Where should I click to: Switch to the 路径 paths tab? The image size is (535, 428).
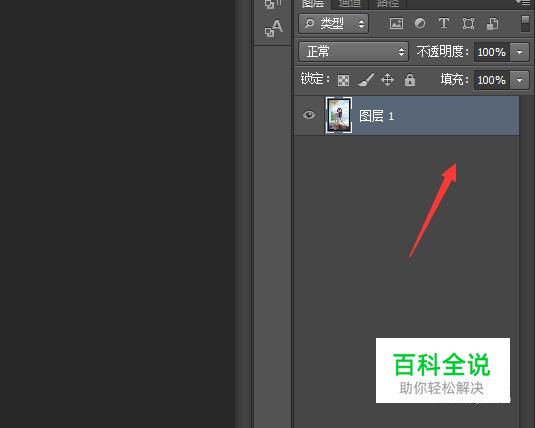tap(388, 4)
